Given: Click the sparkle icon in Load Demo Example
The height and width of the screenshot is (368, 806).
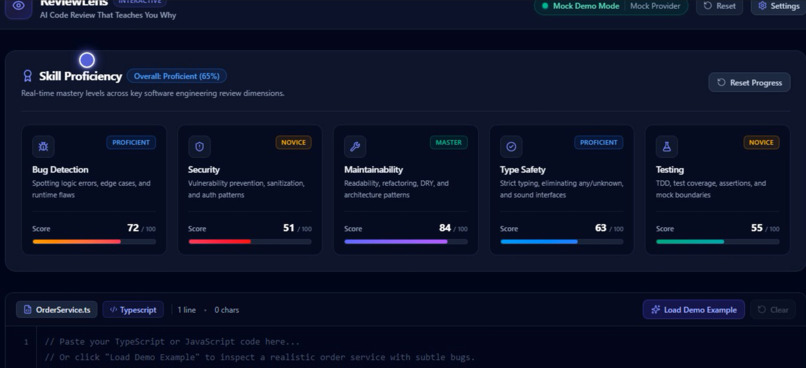Looking at the screenshot, I should pyautogui.click(x=655, y=310).
